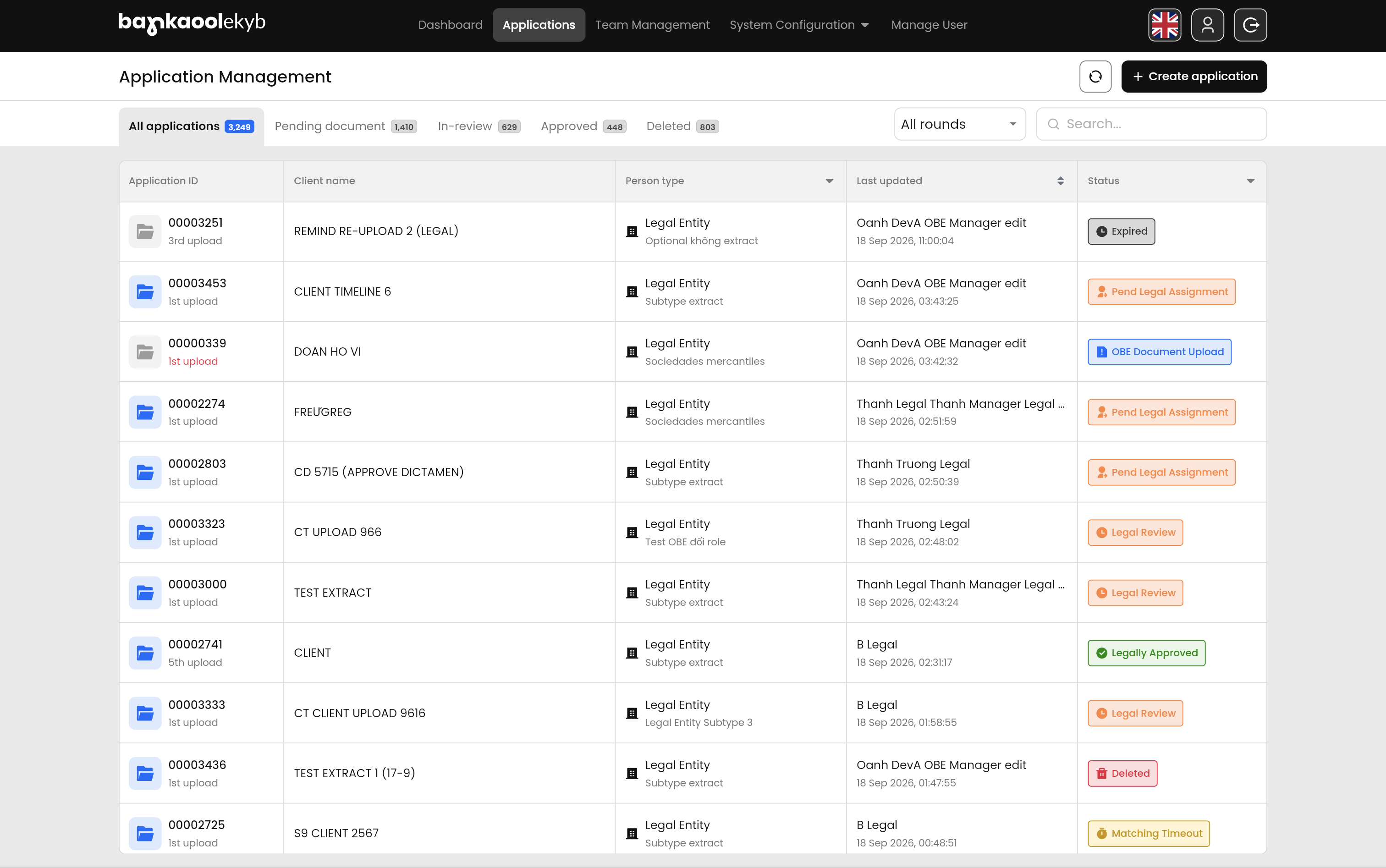Click Test OBE đổi role subtype text
The image size is (1386, 868).
pos(686,542)
